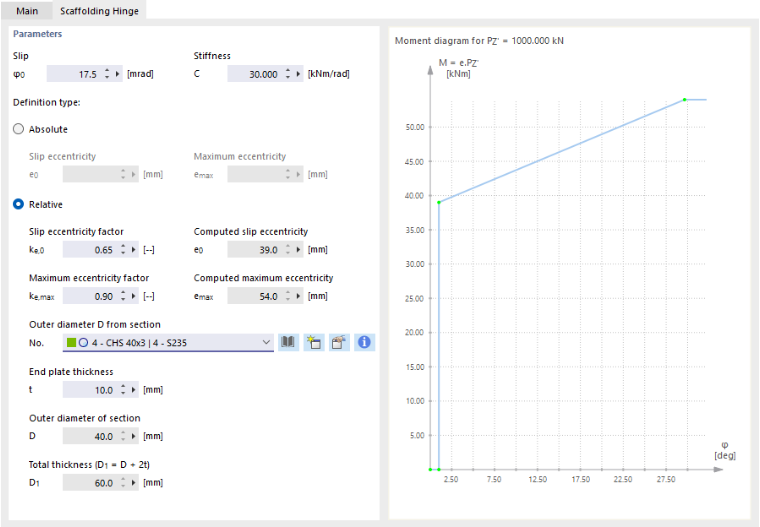Screen dimensions: 760x527
Task: Adjust ke,0 factor spinner arrows
Action: pyautogui.click(x=123, y=250)
